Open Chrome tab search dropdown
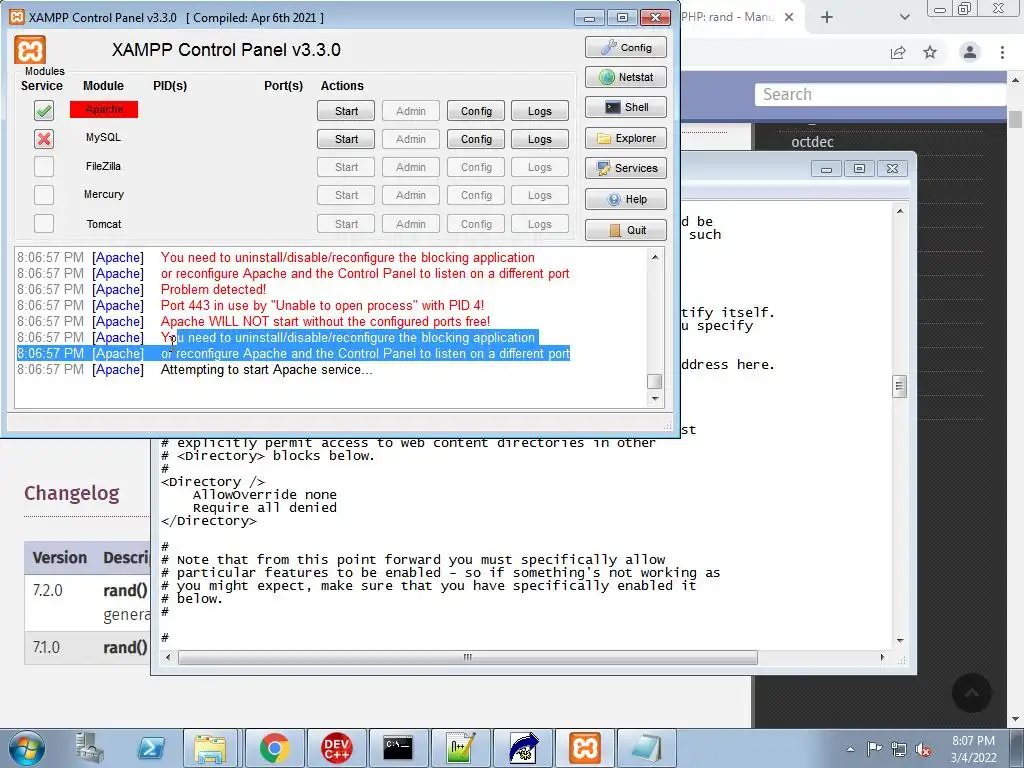The image size is (1024, 768). (904, 17)
